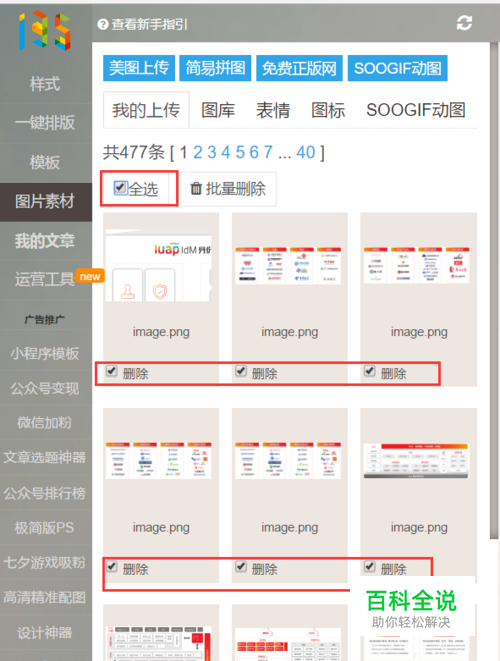This screenshot has width=500, height=661.
Task: Click the trash icon beside 批量删除
Action: tap(196, 188)
